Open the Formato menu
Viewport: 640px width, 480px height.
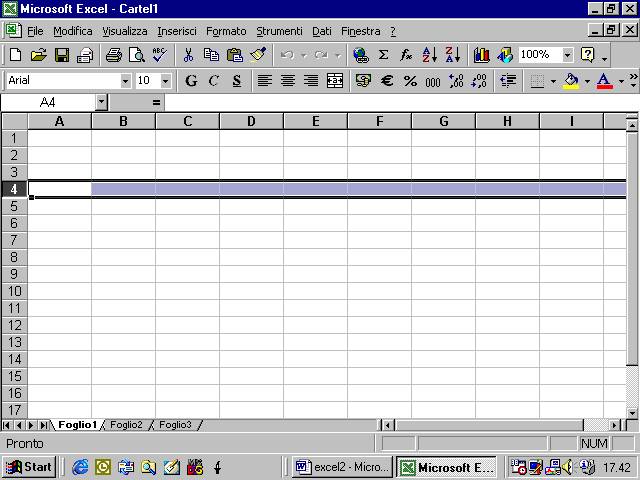[x=226, y=31]
